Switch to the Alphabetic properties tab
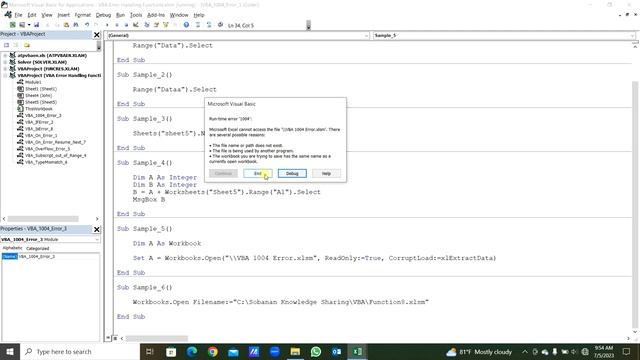 [x=13, y=248]
